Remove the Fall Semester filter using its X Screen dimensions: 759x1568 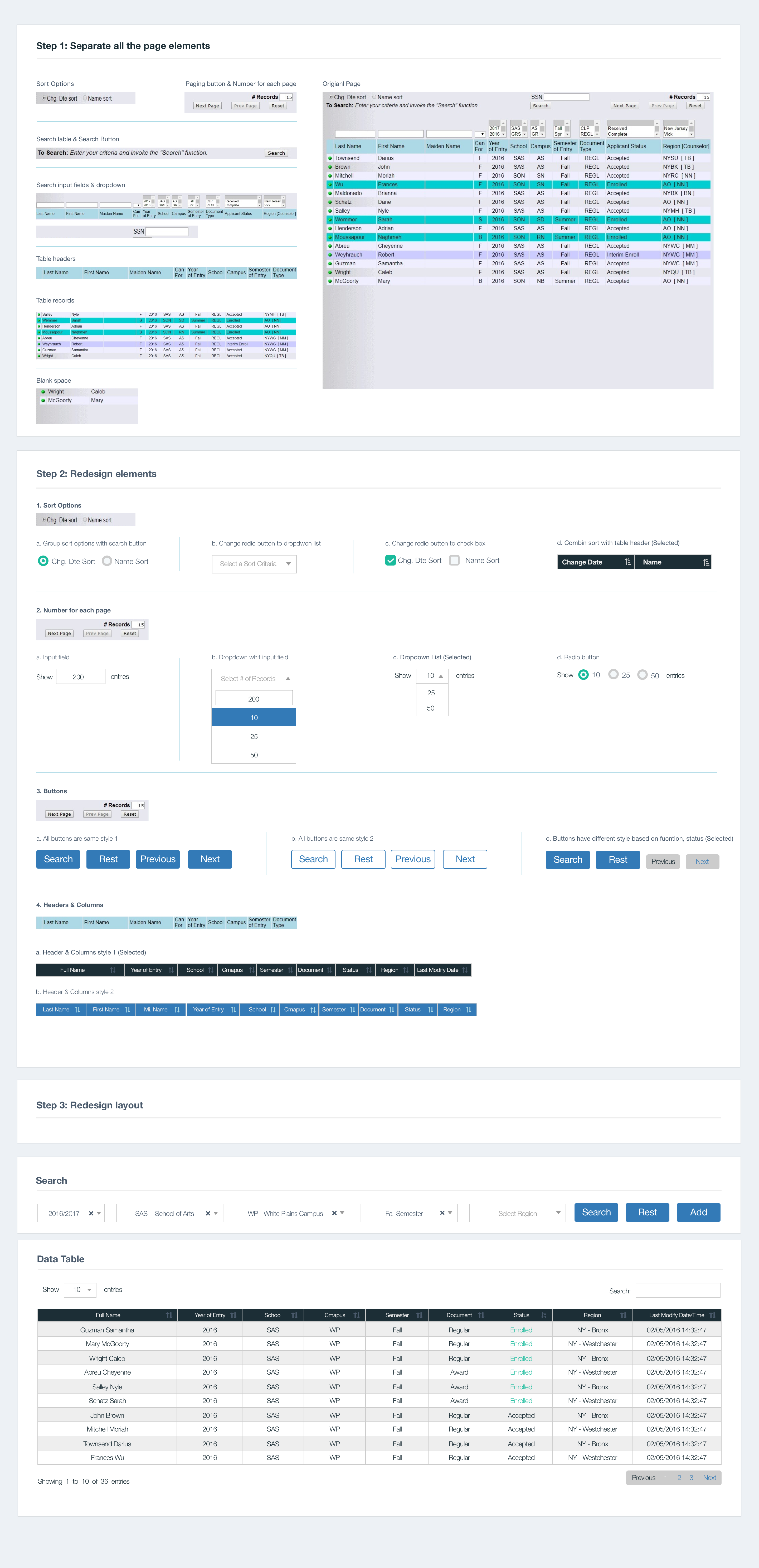442,1213
